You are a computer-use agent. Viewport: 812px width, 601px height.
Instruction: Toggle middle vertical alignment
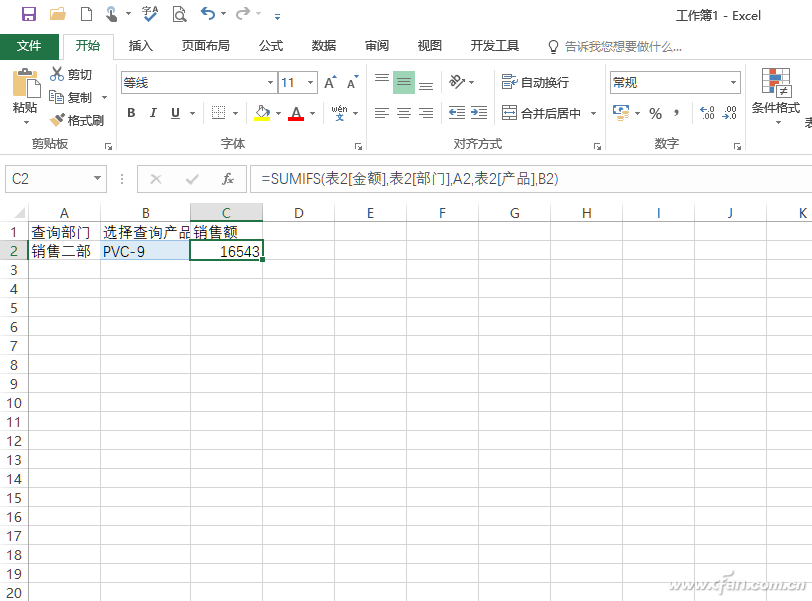pos(404,82)
